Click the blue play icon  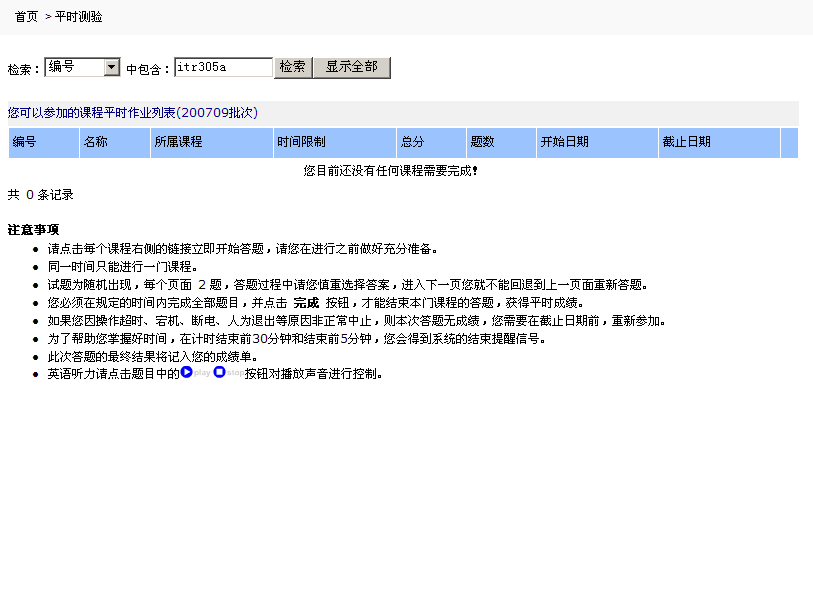point(186,373)
